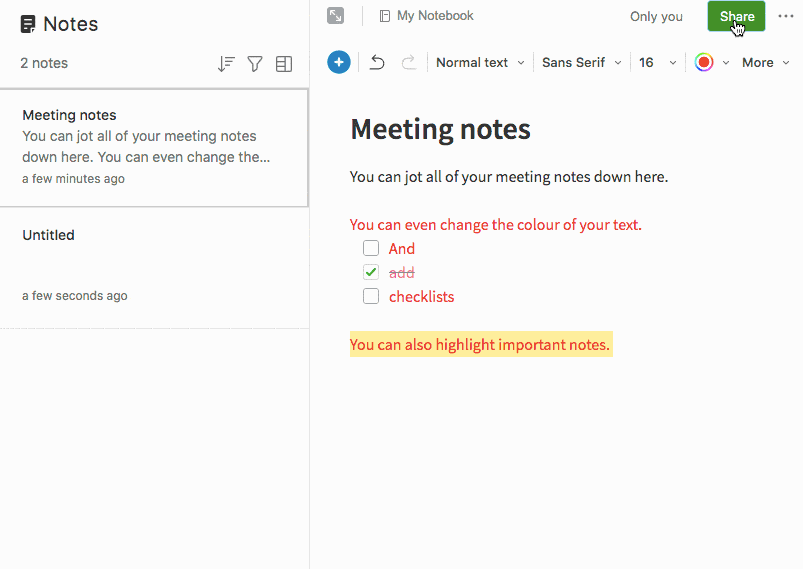Image resolution: width=803 pixels, height=569 pixels.
Task: Open the My Notebook link
Action: [435, 16]
